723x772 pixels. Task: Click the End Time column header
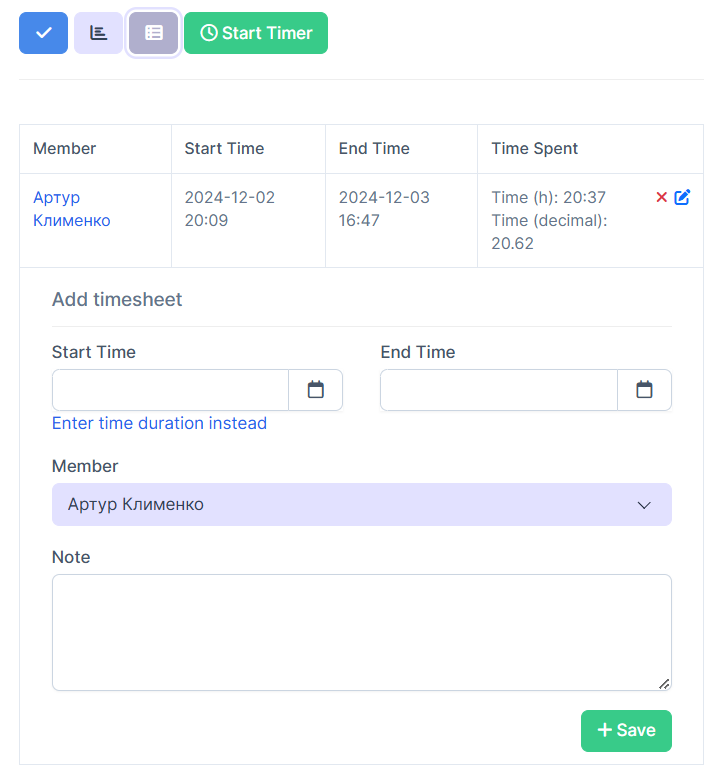click(x=374, y=149)
